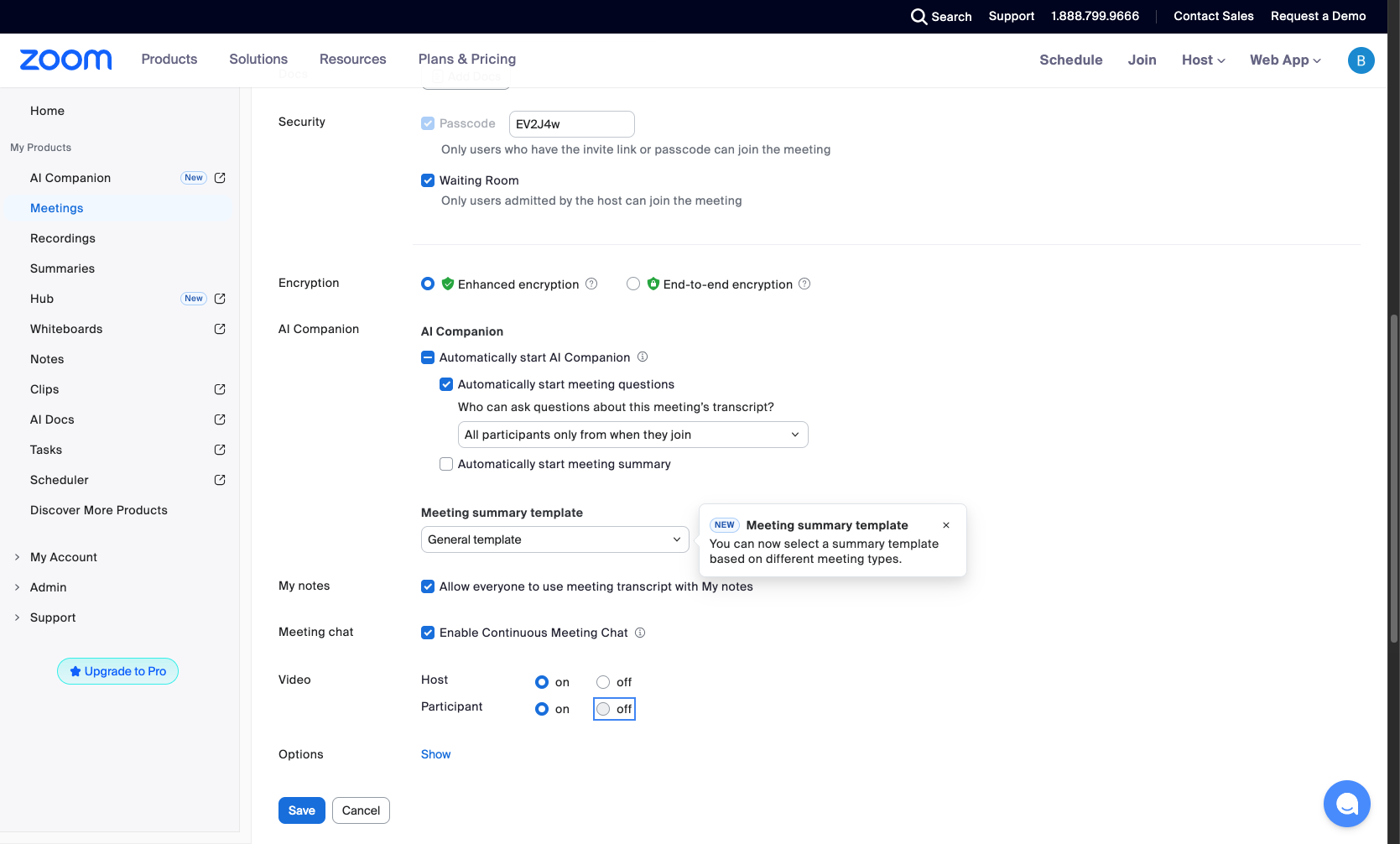
Task: Open the Products menu
Action: 169,59
